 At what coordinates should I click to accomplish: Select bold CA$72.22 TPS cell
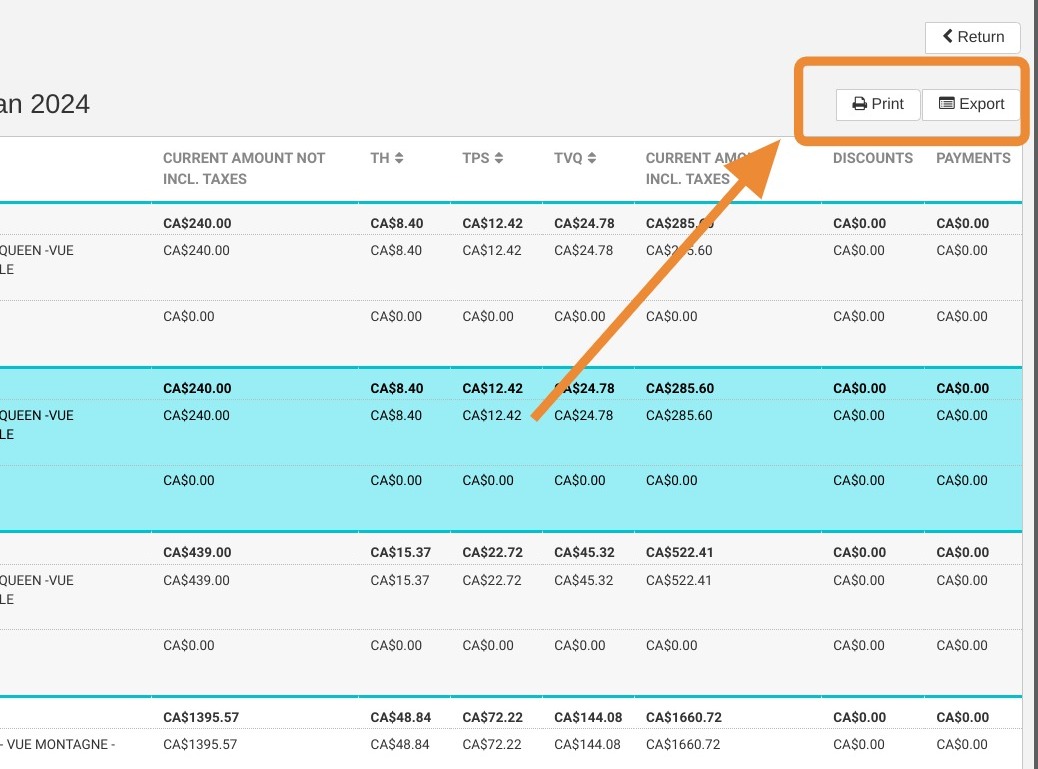(x=493, y=717)
